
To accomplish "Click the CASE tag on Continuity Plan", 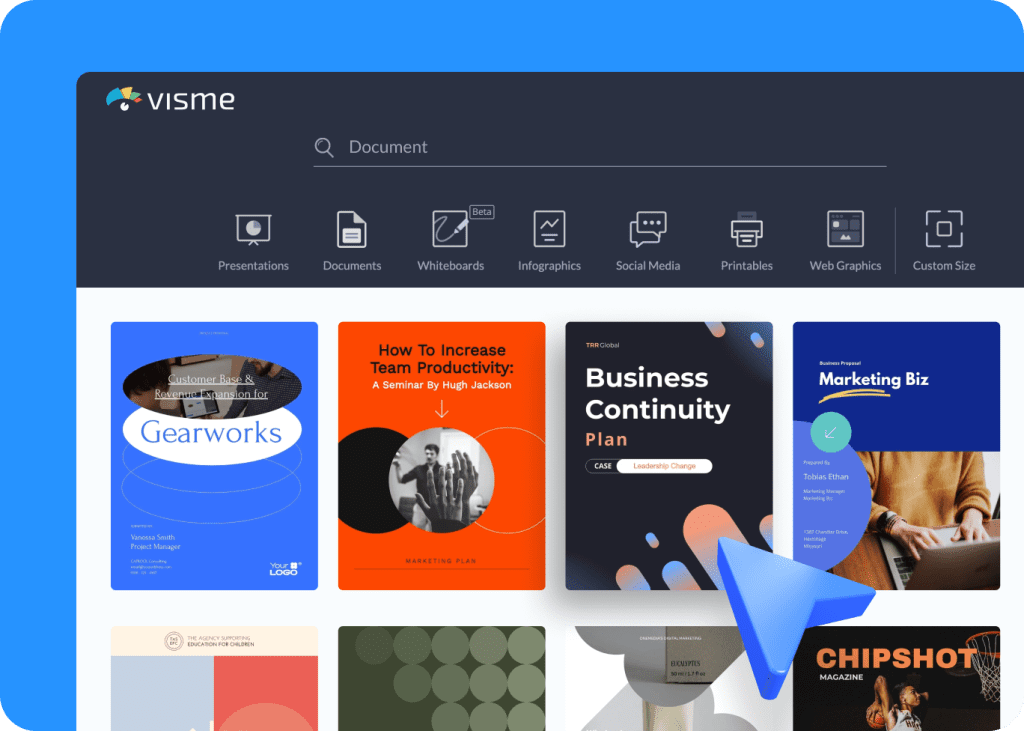I will [602, 466].
